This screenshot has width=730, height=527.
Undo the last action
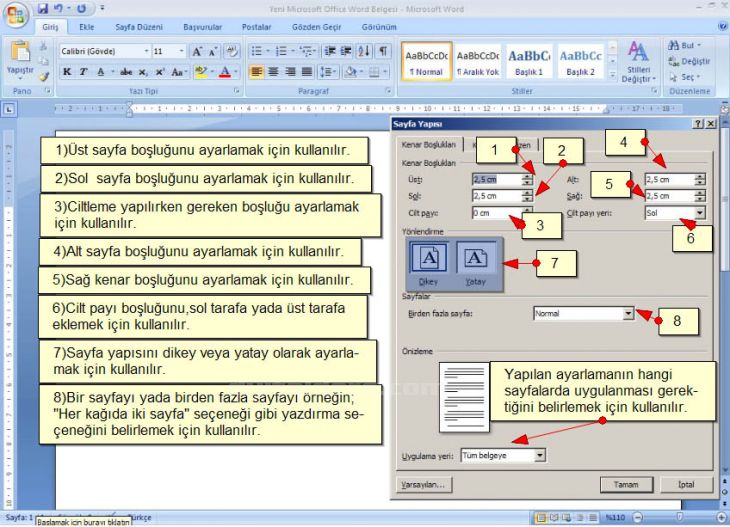pyautogui.click(x=58, y=8)
